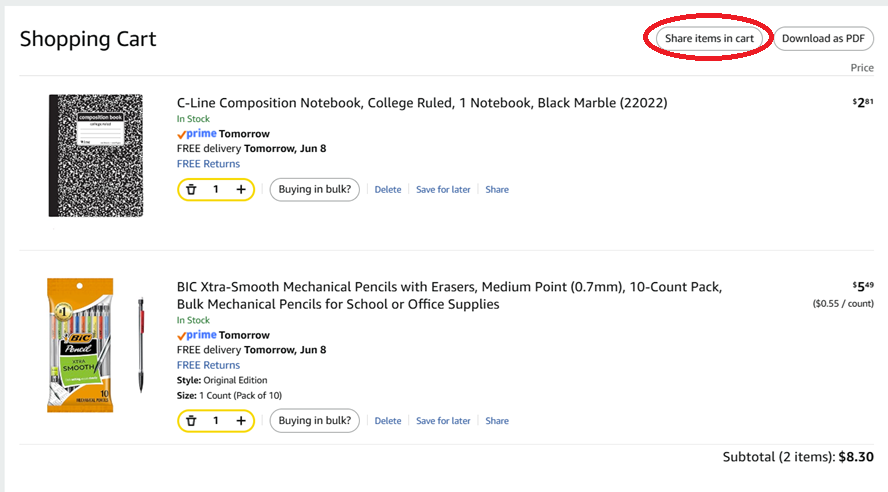Open Buying in bulk for the notebook
Screen dimensions: 888x492
(x=314, y=190)
